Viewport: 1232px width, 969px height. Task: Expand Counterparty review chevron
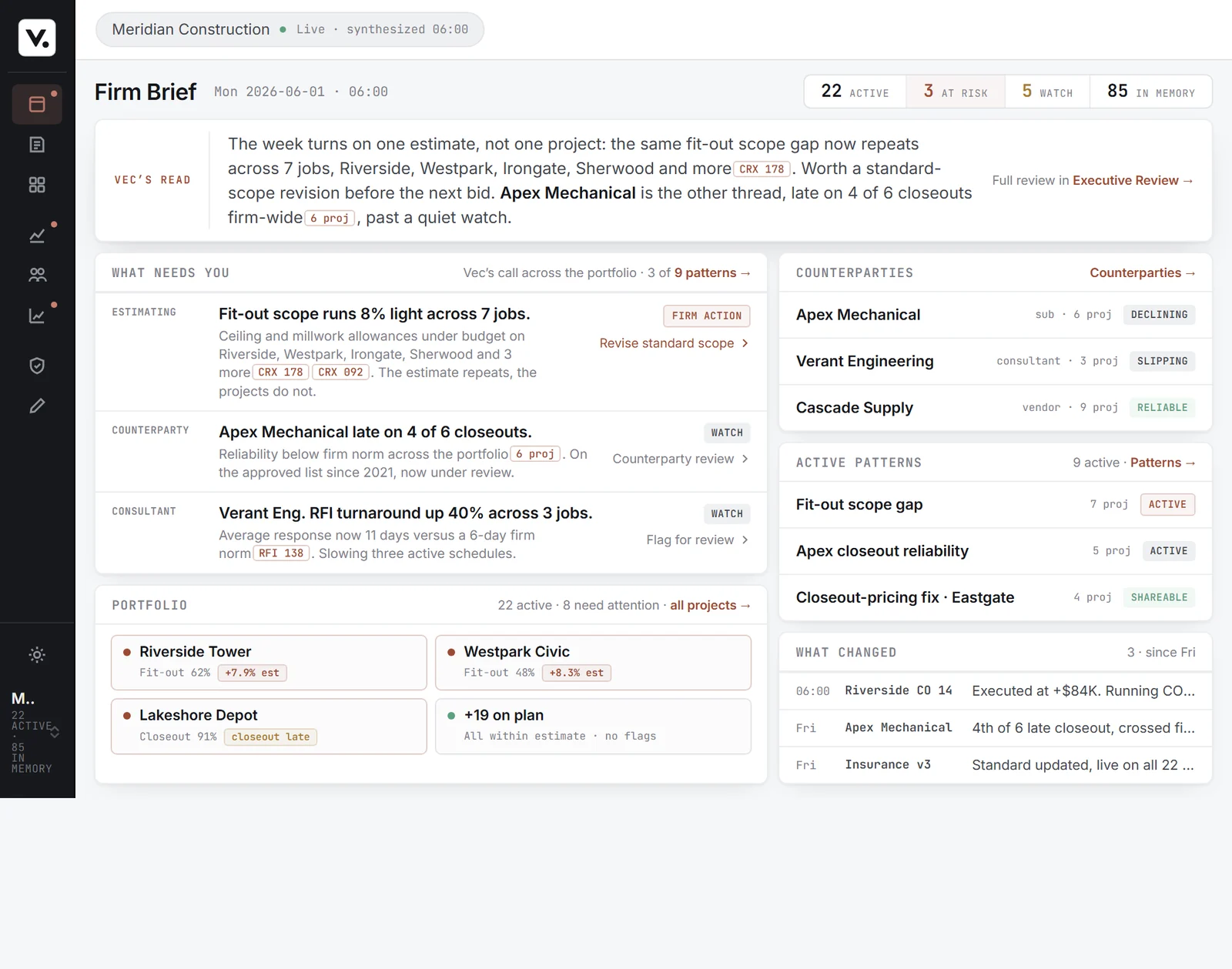[745, 459]
